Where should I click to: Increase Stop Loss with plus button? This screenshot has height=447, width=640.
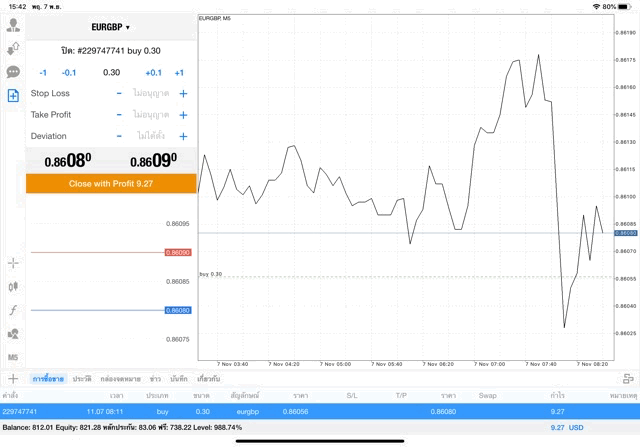tap(183, 93)
